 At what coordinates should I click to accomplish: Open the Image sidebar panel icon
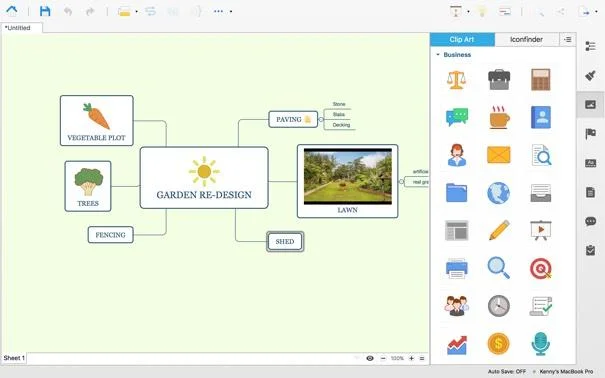(x=590, y=104)
